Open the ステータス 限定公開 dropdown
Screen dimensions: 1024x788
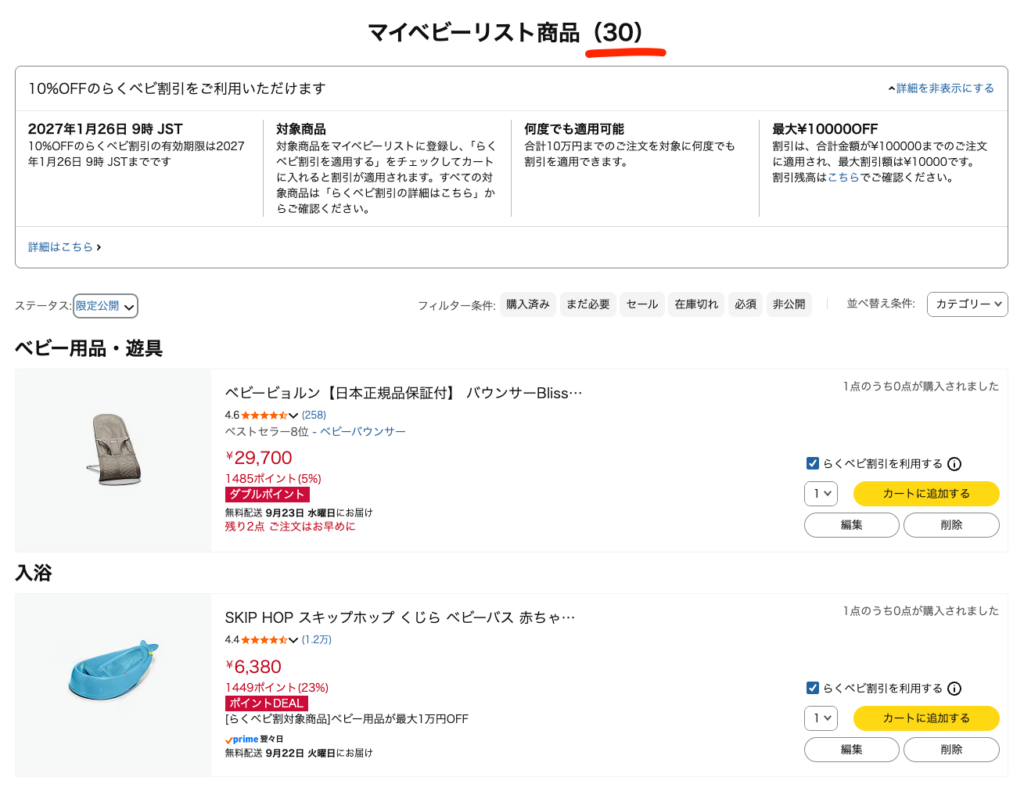coord(105,306)
